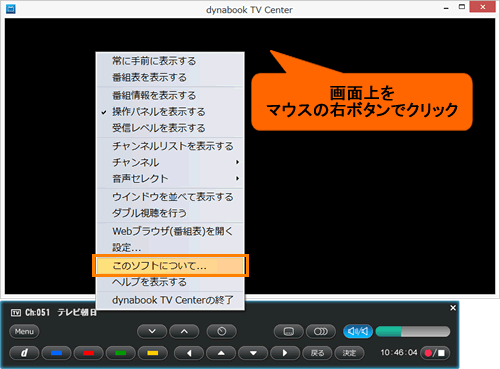Select ダブル視聴を行う menu item
The height and width of the screenshot is (369, 500).
(170, 213)
